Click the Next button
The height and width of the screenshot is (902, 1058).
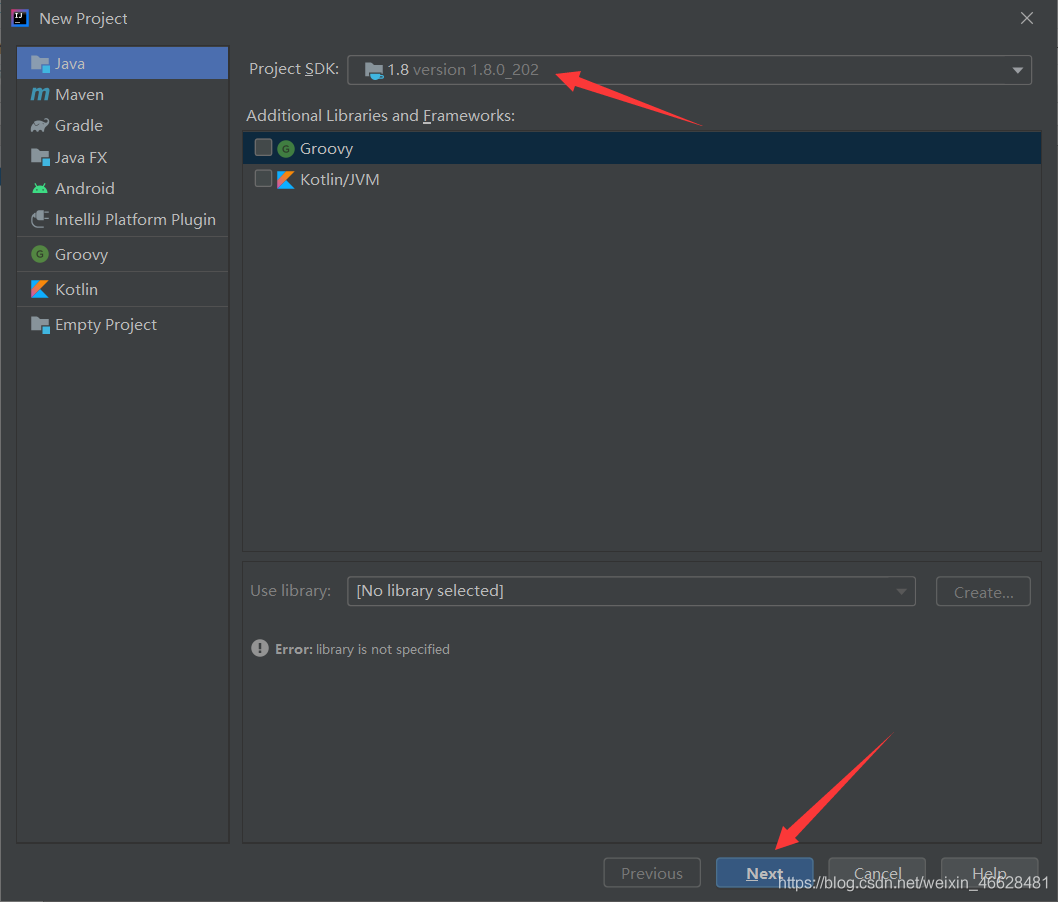pos(764,872)
